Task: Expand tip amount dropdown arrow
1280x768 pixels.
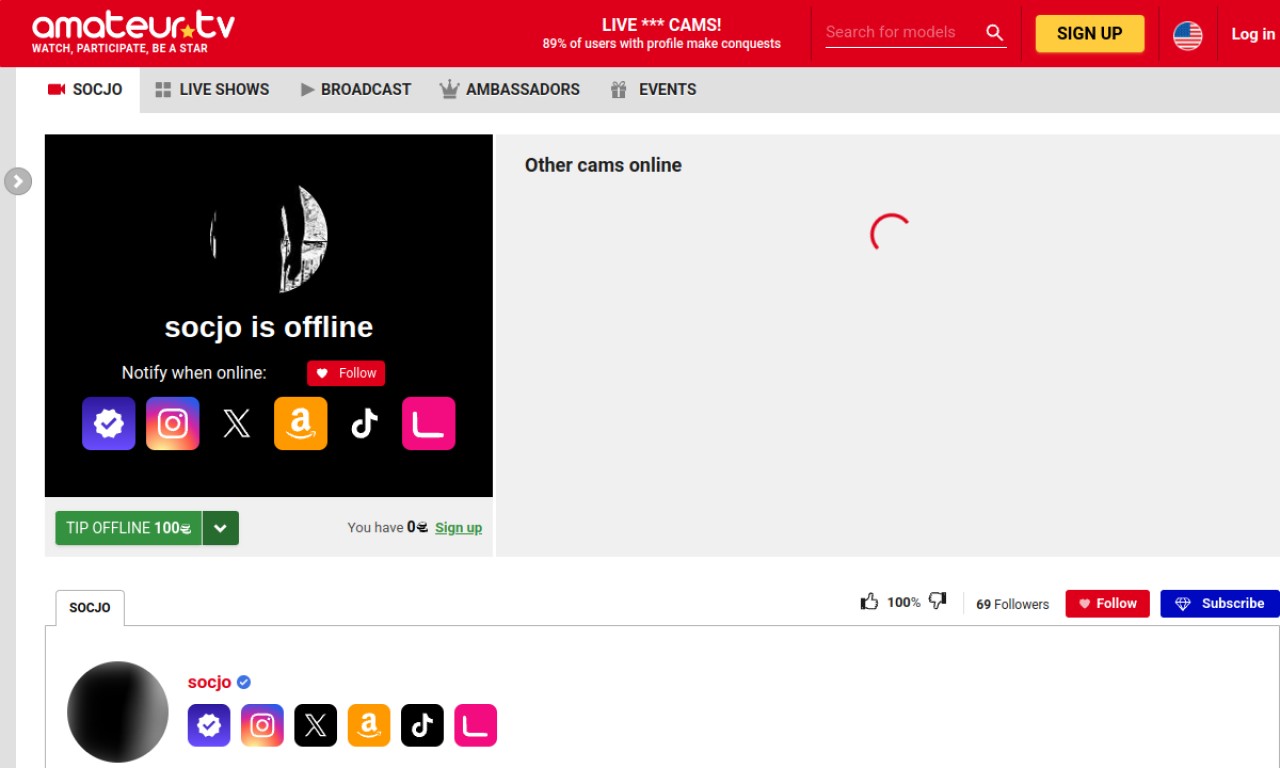Action: [x=221, y=528]
